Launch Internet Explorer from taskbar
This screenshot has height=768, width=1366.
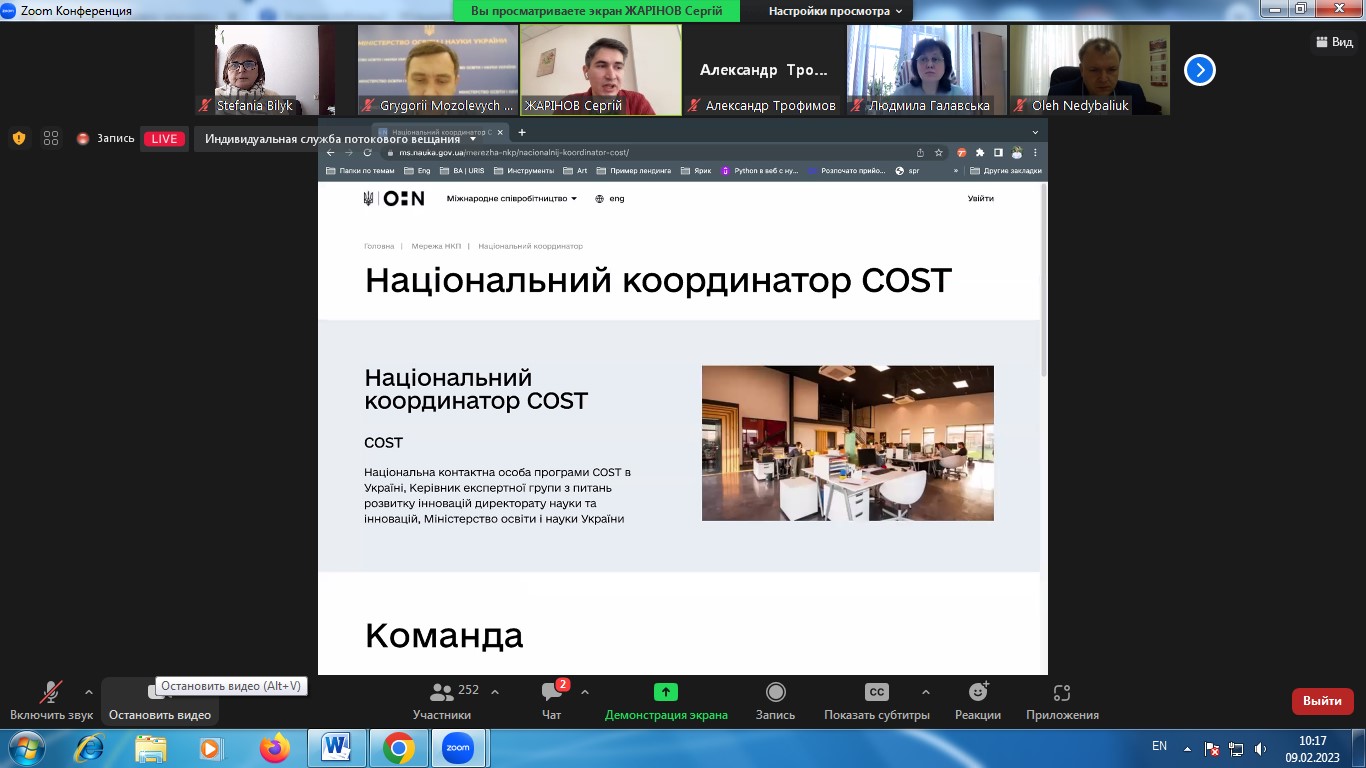(89, 748)
